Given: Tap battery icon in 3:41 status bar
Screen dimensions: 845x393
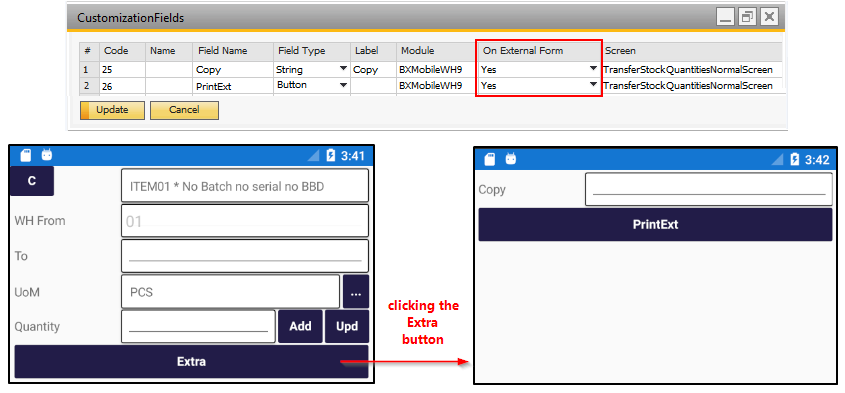Looking at the screenshot, I should pos(331,156).
